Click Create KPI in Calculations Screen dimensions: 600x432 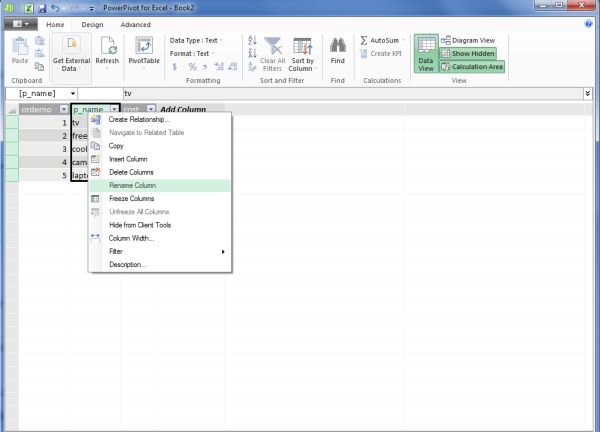381,54
